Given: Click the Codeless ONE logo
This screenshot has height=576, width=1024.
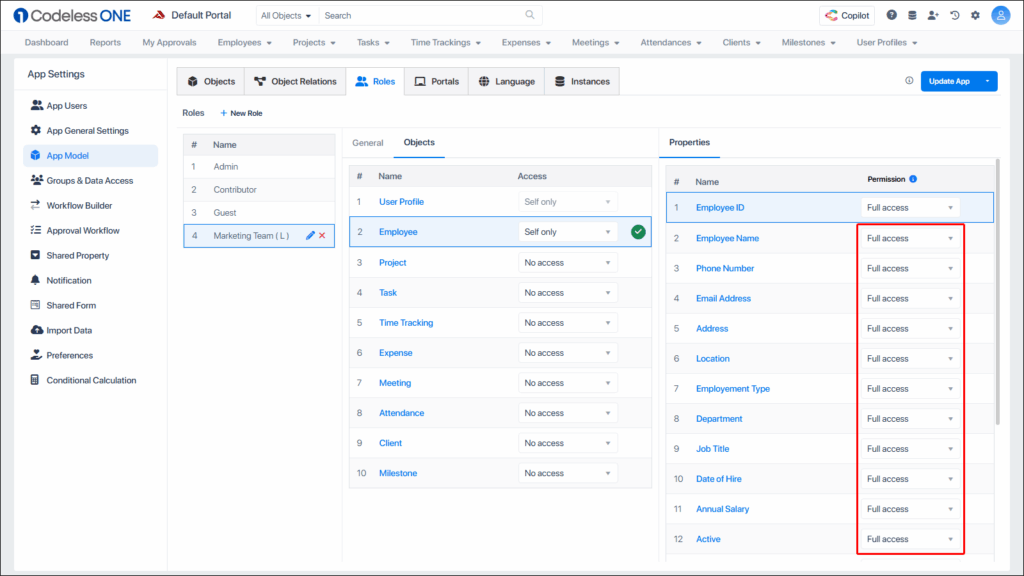Looking at the screenshot, I should pyautogui.click(x=72, y=15).
